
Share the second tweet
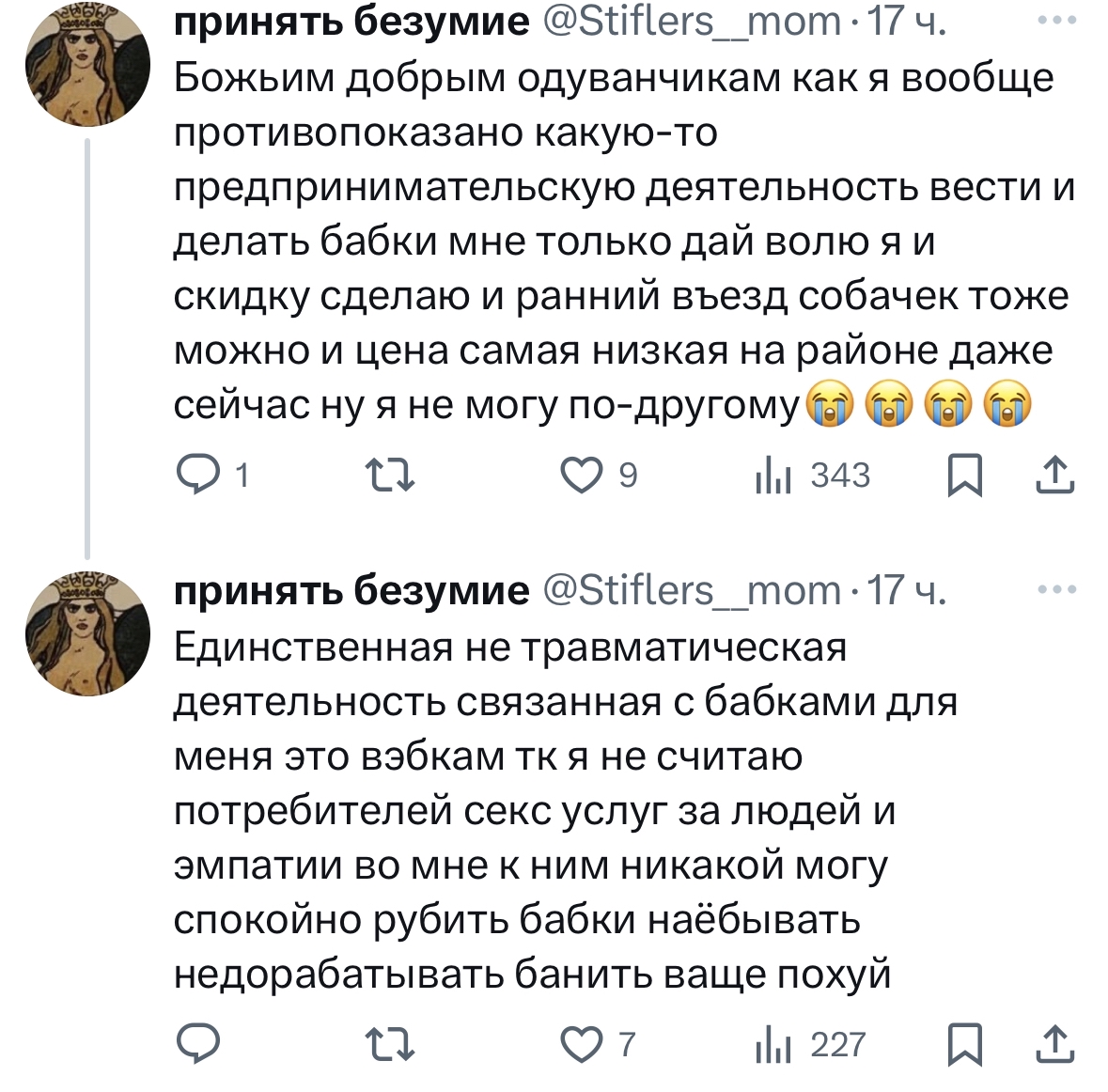[1054, 1044]
